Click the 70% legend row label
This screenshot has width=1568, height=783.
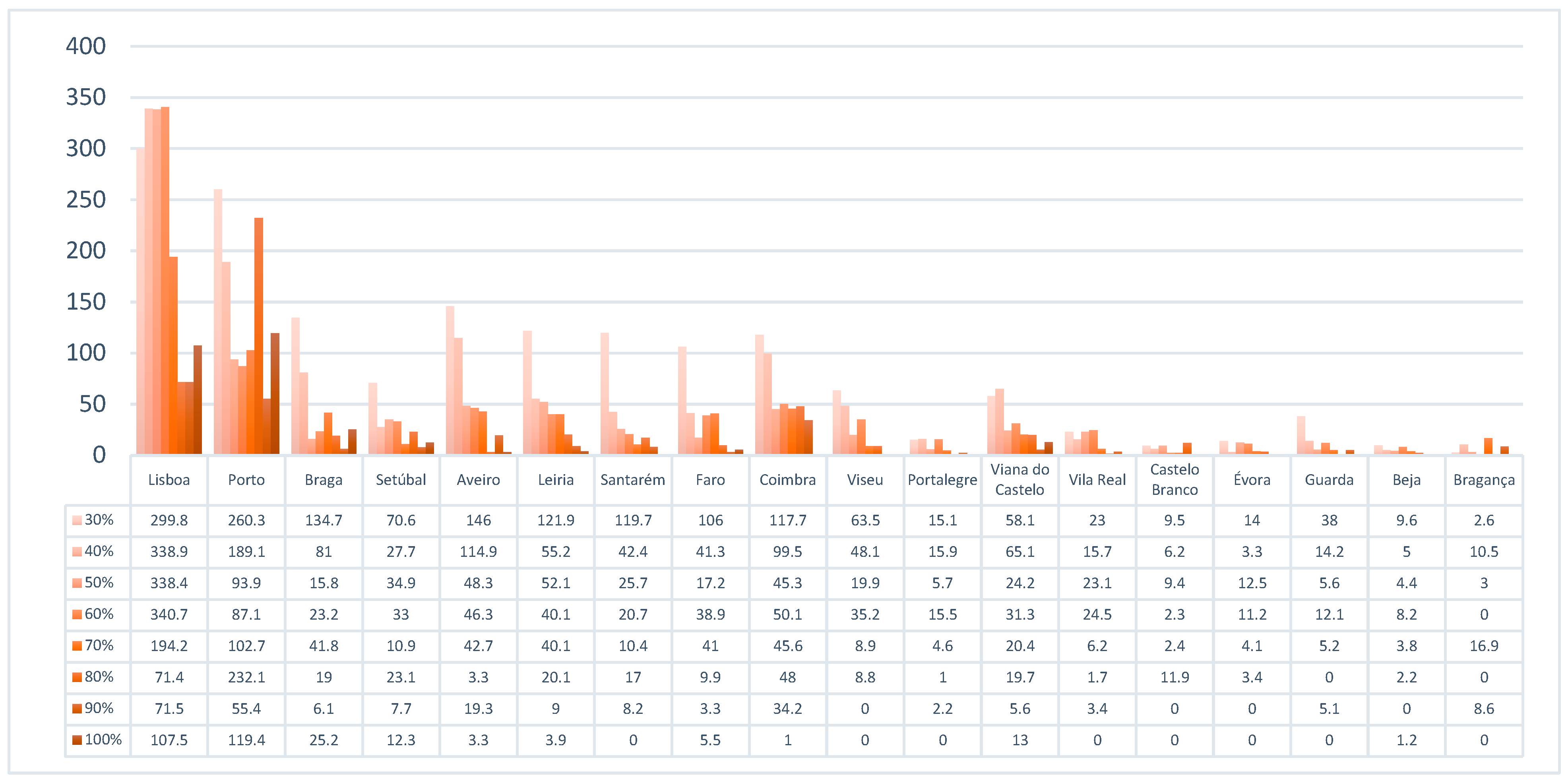point(99,645)
